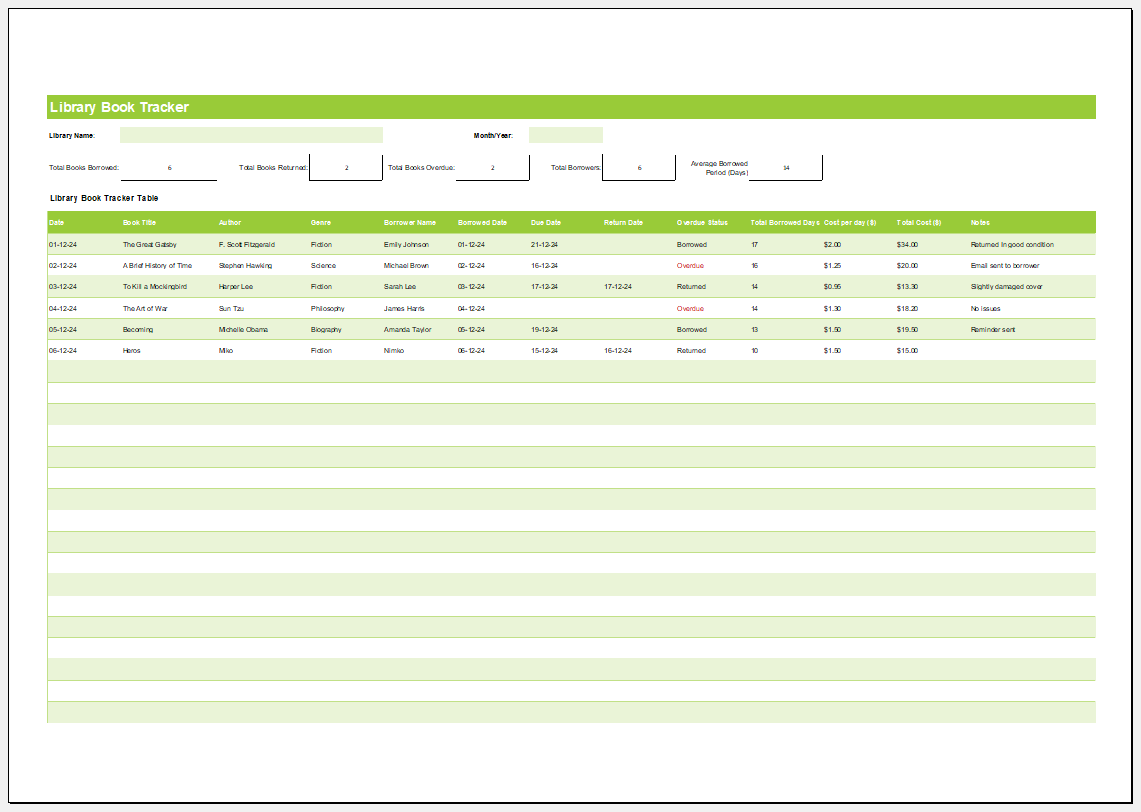Image resolution: width=1141 pixels, height=812 pixels.
Task: Select the Average Borrowed Period value box
Action: tap(786, 168)
